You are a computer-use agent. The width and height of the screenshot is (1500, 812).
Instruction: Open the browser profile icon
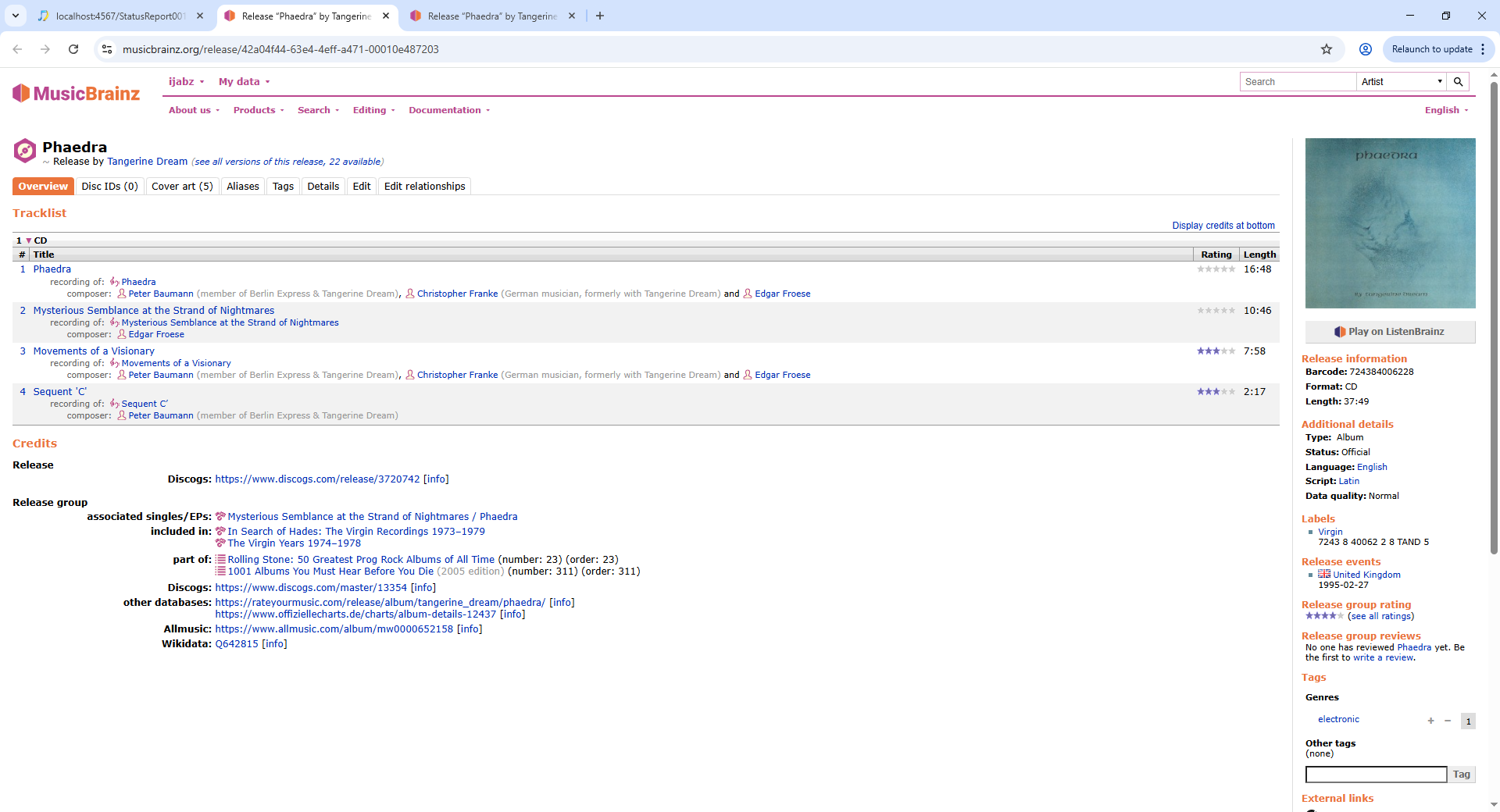(1366, 49)
